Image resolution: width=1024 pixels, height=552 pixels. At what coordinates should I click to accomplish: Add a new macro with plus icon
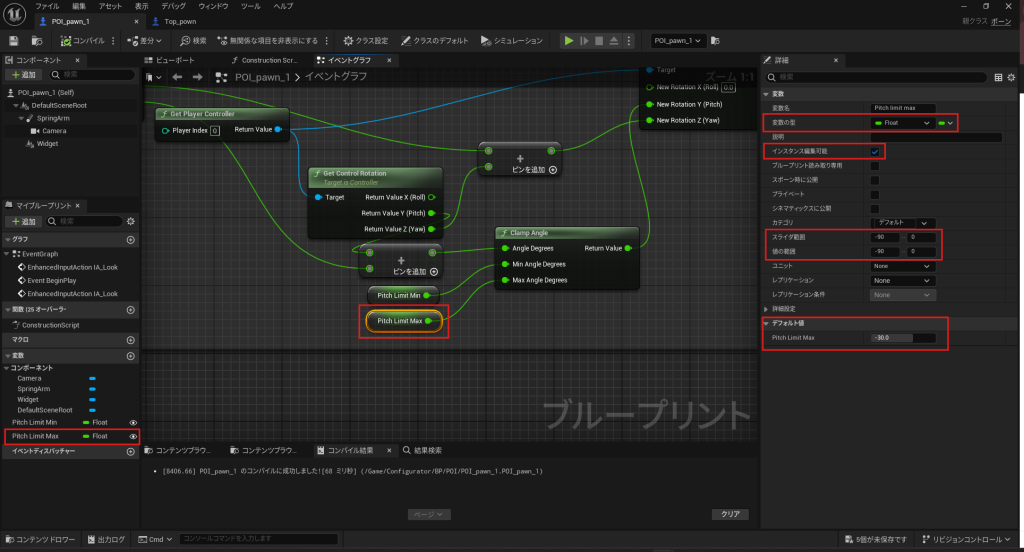click(x=130, y=340)
